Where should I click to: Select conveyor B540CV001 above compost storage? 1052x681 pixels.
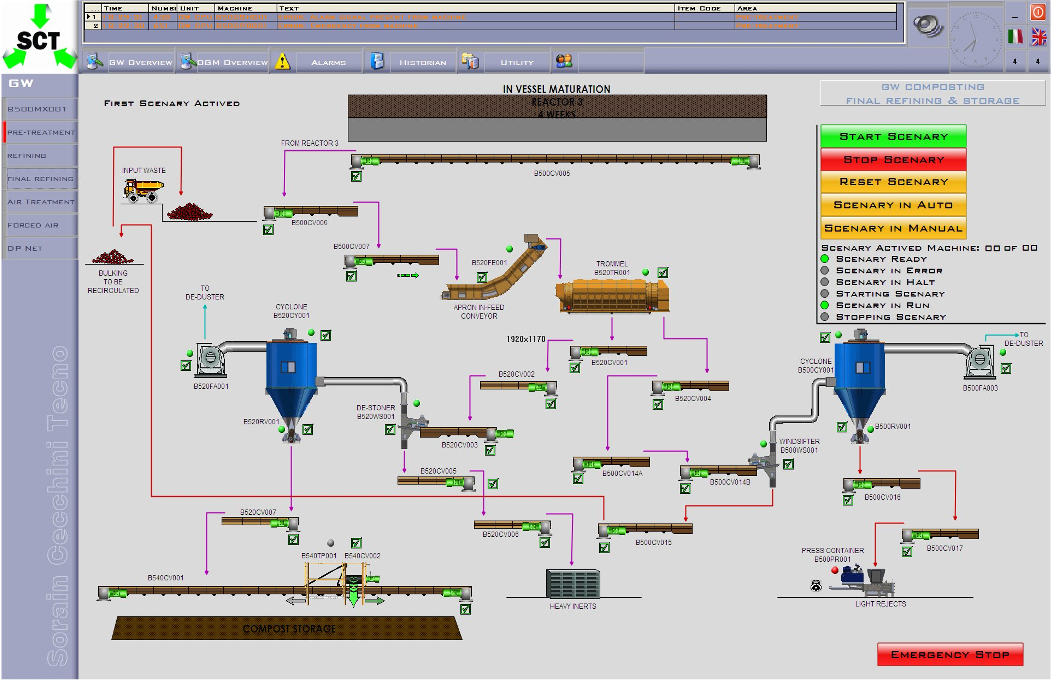click(285, 592)
